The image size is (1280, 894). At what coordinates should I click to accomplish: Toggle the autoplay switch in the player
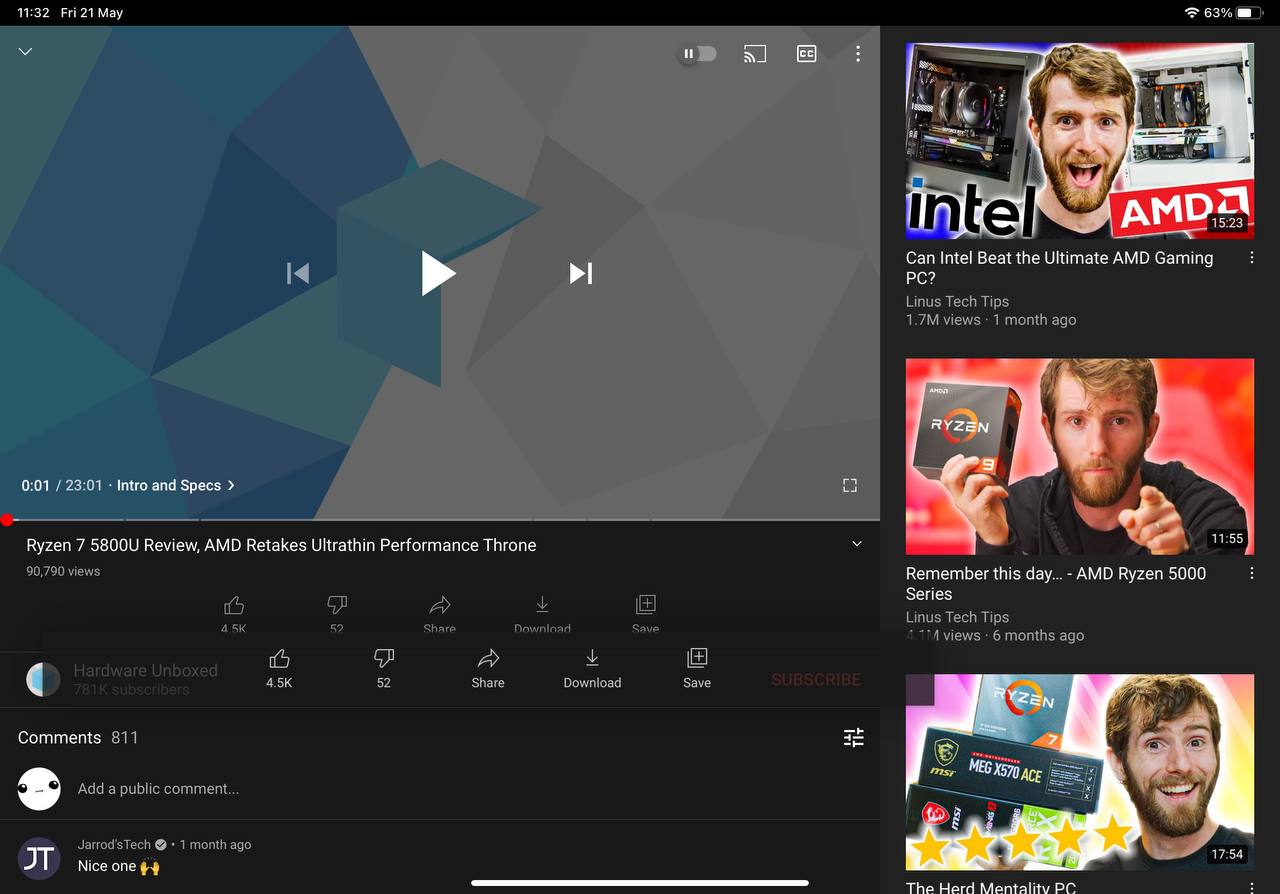click(x=697, y=54)
